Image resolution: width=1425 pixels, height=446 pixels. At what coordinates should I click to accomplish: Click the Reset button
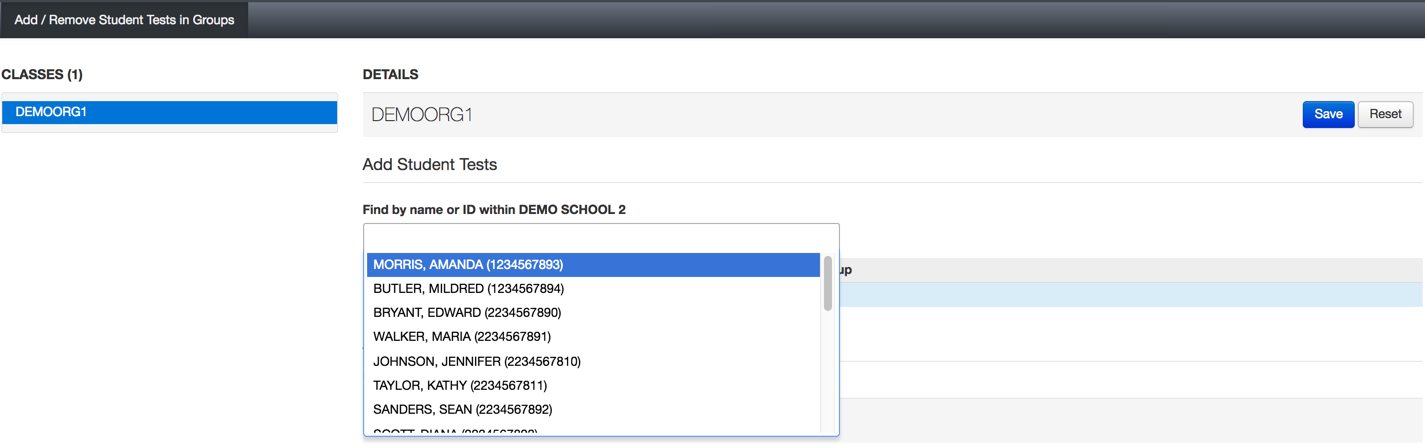tap(1385, 114)
